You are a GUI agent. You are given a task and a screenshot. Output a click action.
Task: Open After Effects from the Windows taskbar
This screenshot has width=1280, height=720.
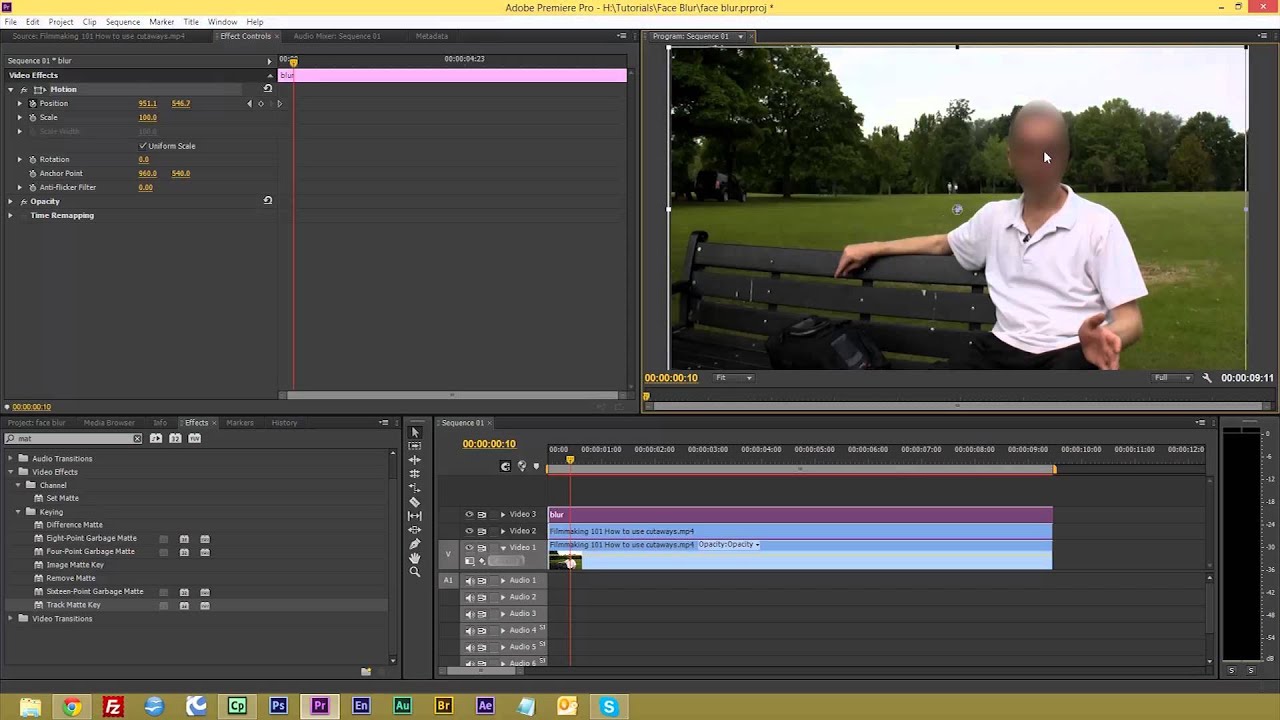tap(485, 706)
